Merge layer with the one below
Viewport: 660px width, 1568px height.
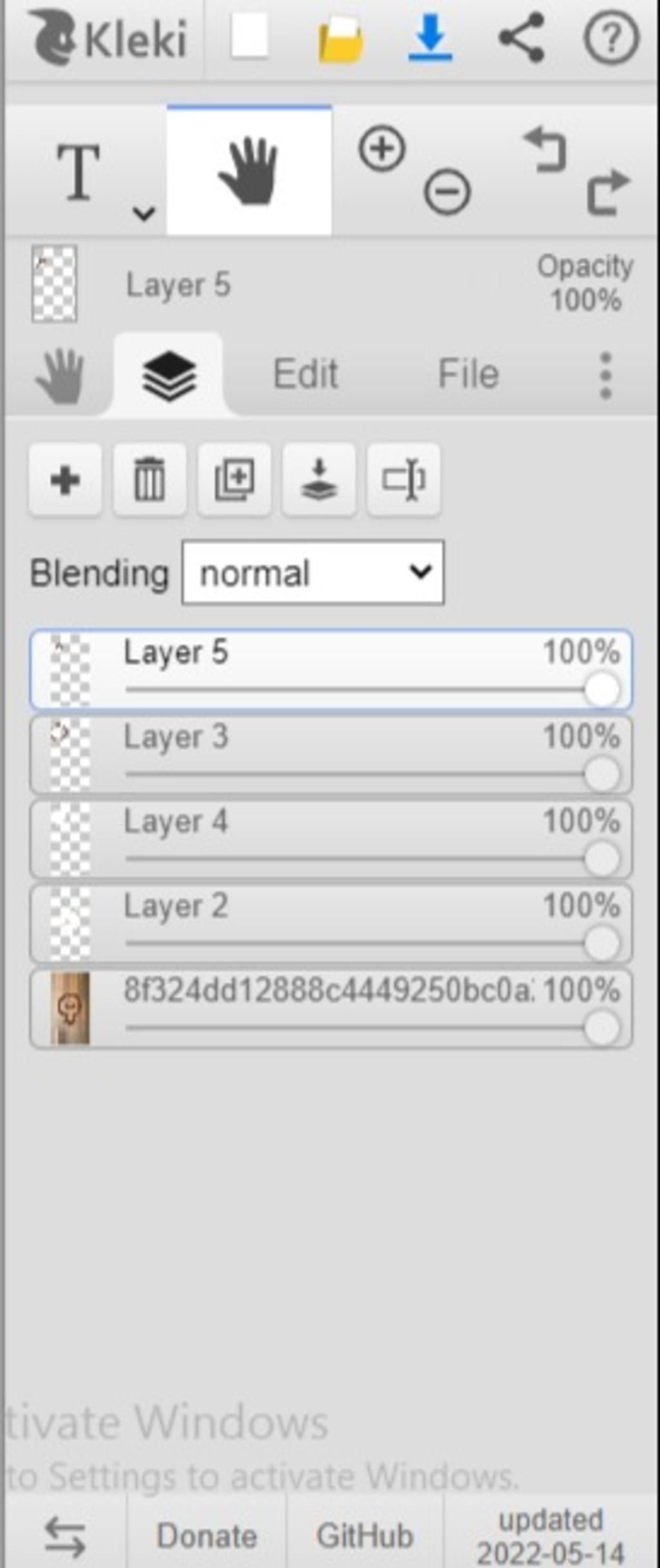319,480
